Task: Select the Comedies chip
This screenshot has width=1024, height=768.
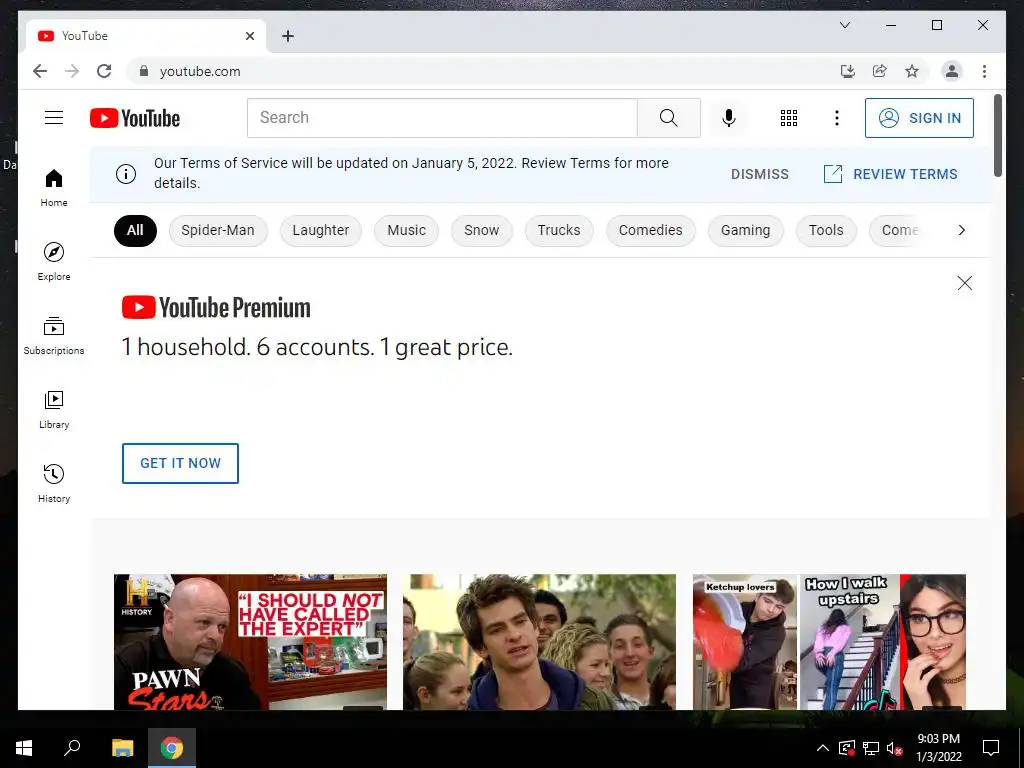Action: (650, 231)
